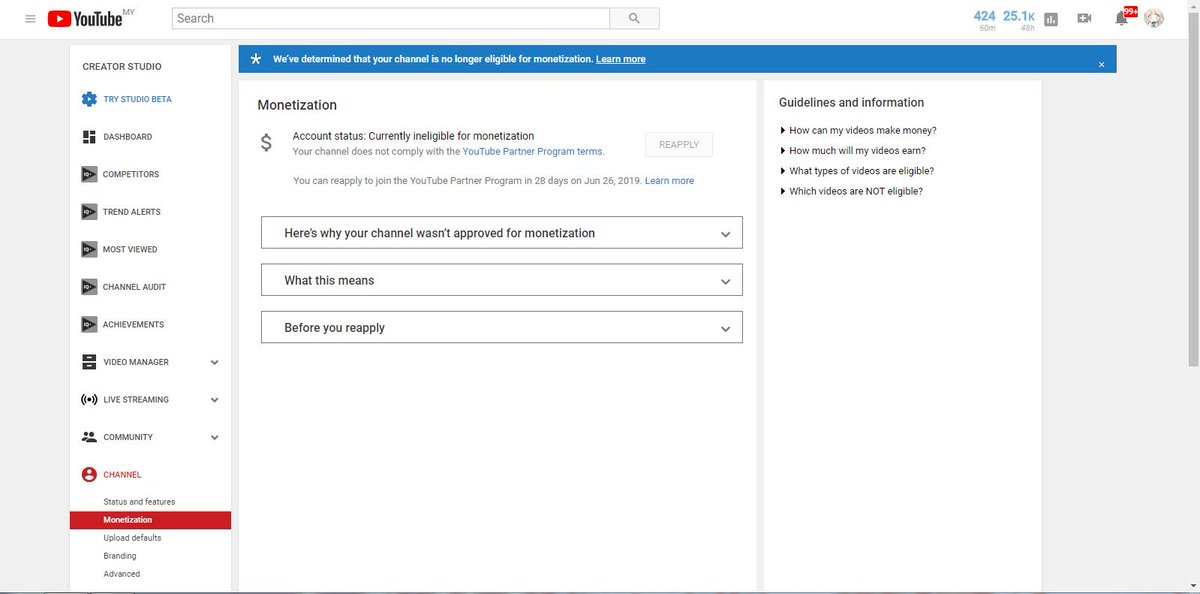
Task: Click the Live Streaming broadcast icon
Action: point(89,399)
